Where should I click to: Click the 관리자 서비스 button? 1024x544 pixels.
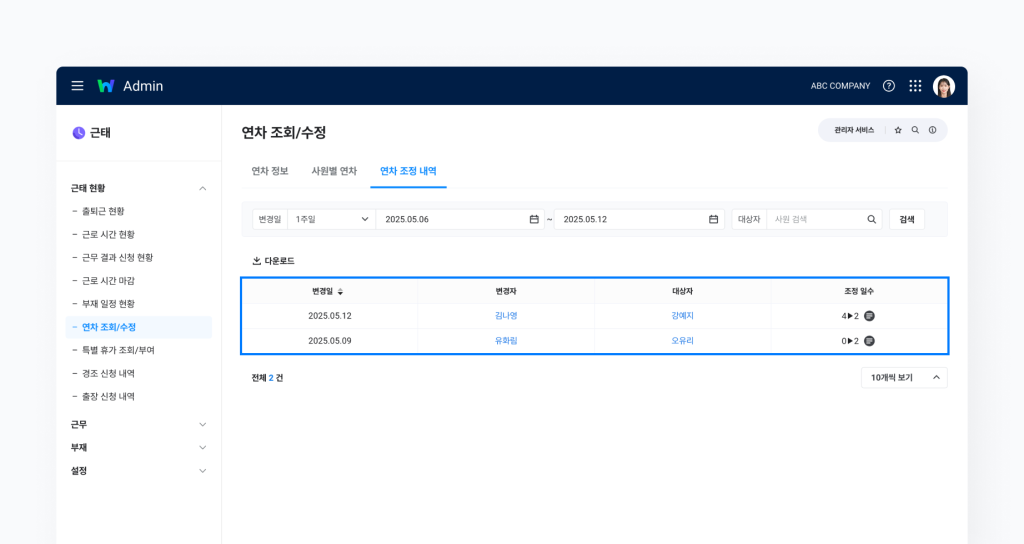[854, 130]
